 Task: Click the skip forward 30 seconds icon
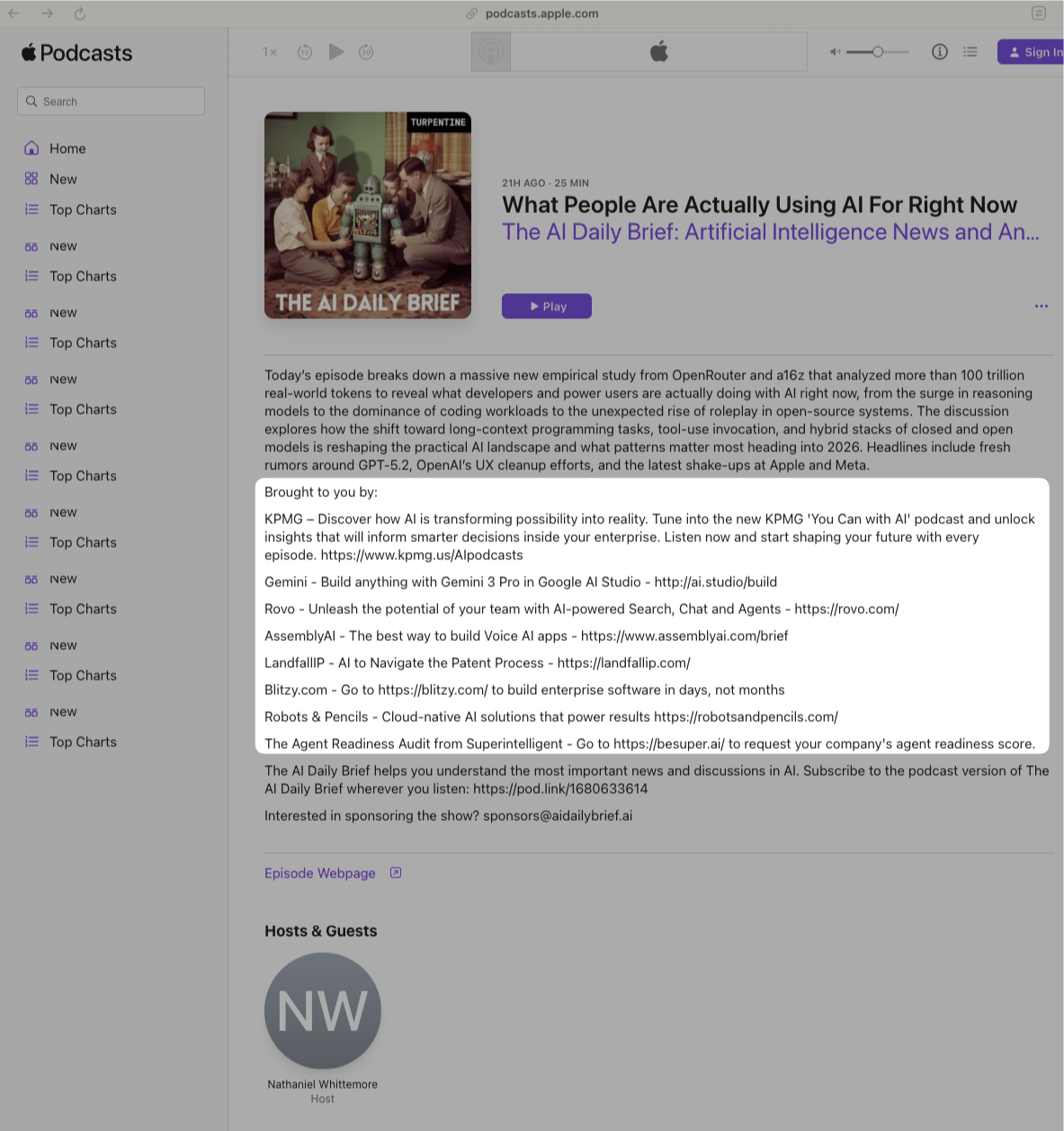point(366,52)
